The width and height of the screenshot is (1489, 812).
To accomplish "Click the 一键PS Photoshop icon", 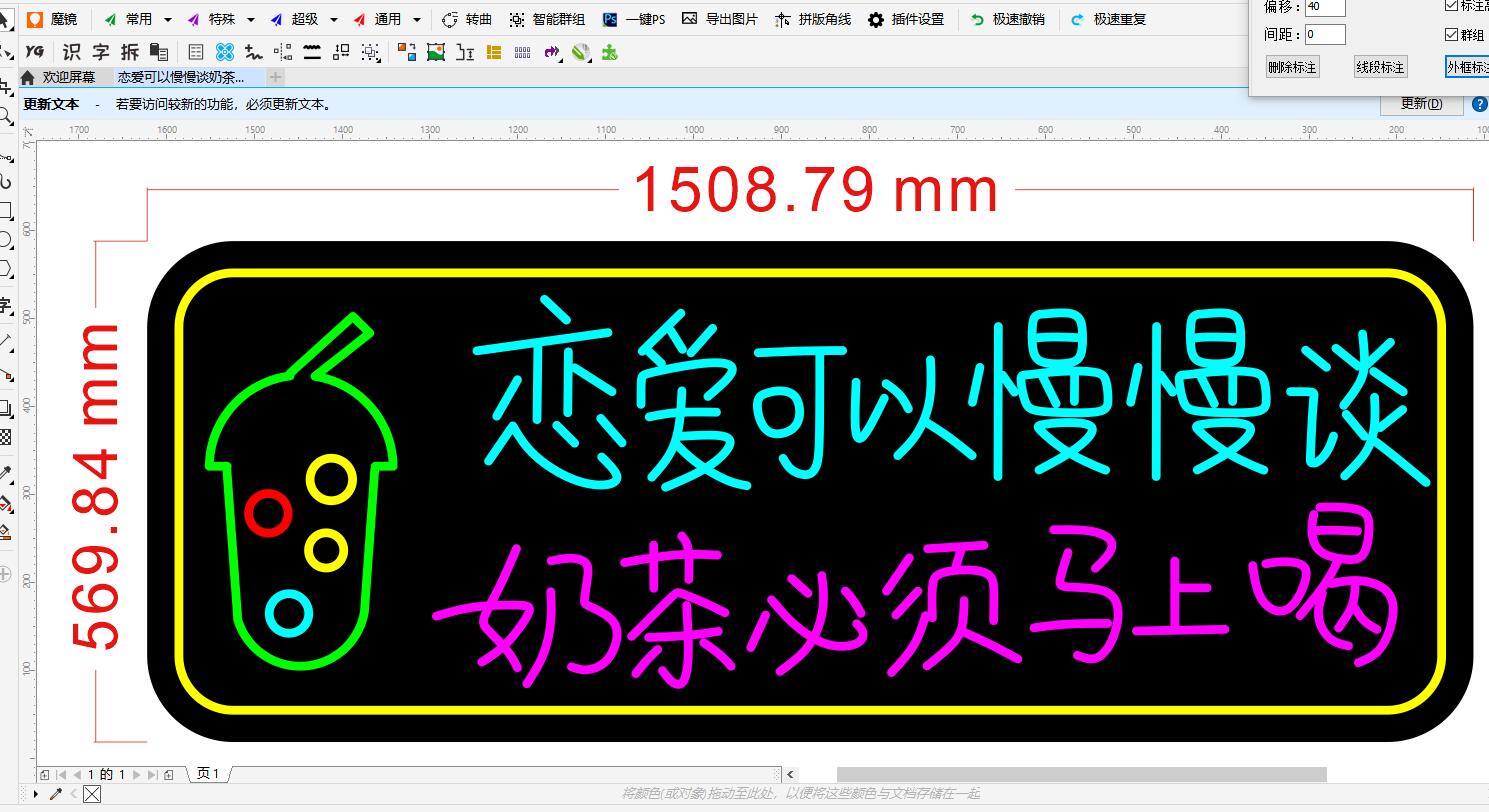I will tap(610, 19).
